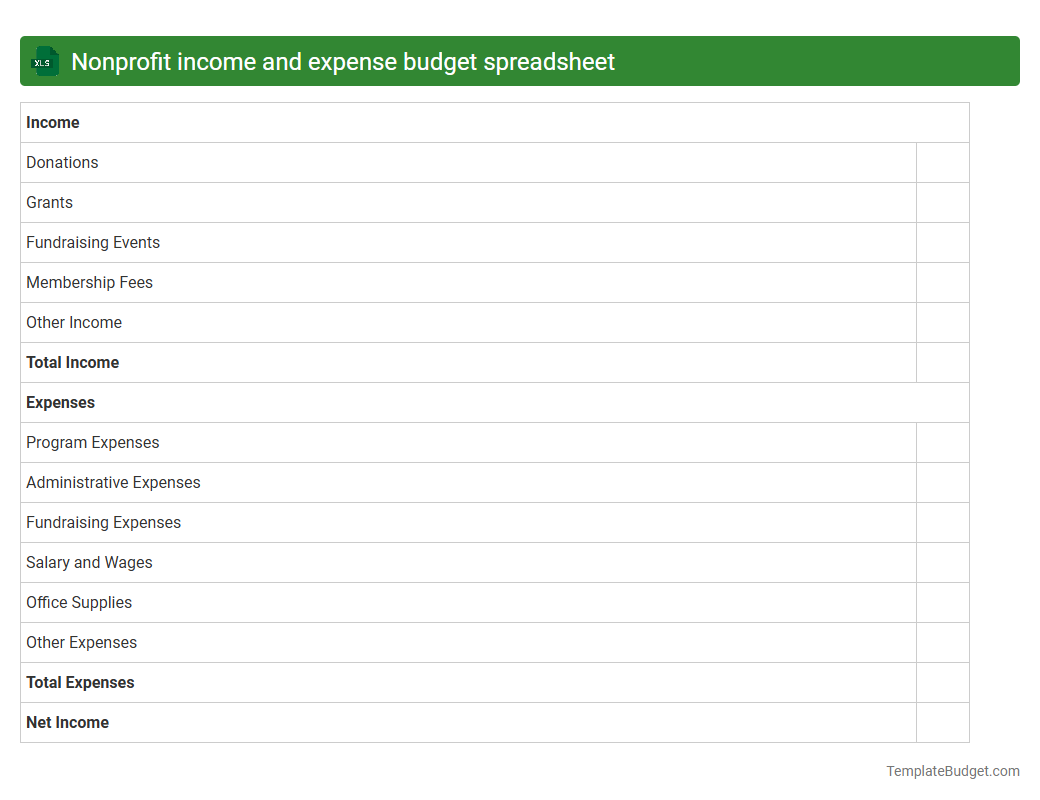Click the spreadsheet title banner
Screen dimensions: 1040x800
(520, 61)
